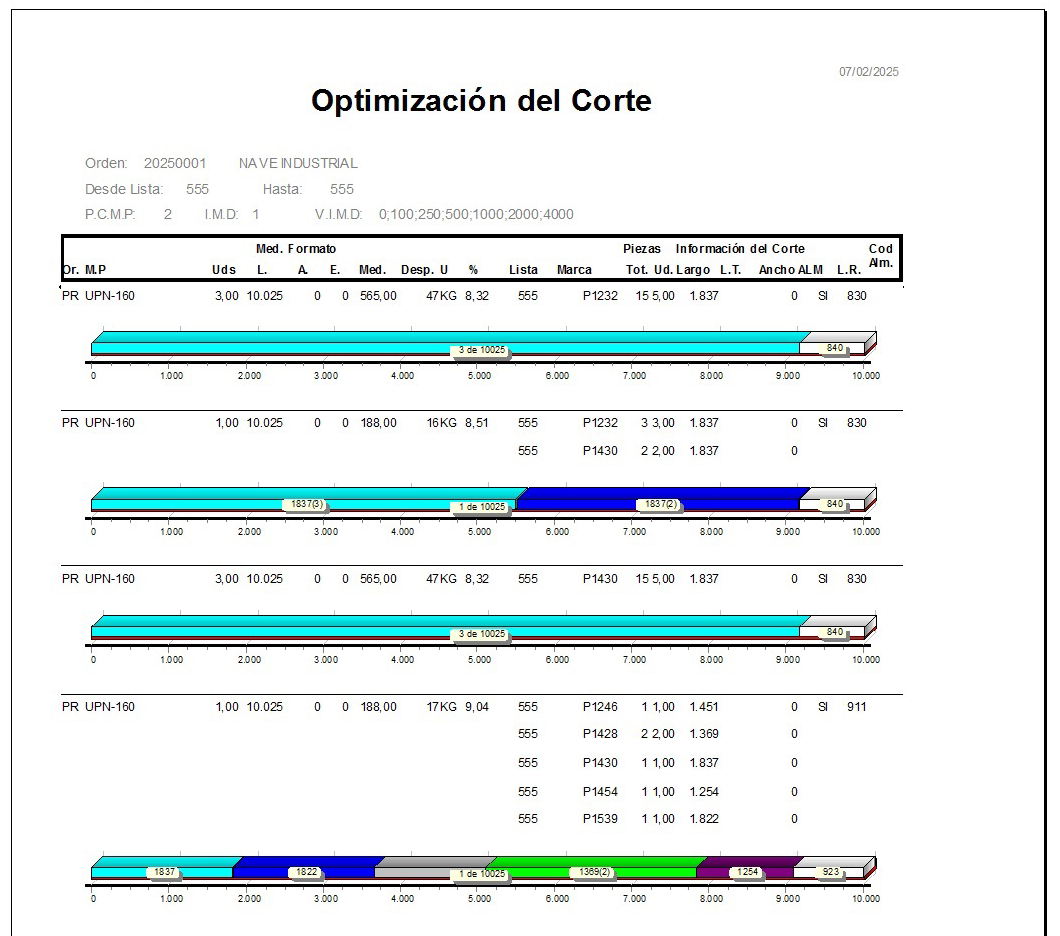Click the 9,04 waste percentage value
Image resolution: width=1060 pixels, height=936 pixels.
(477, 707)
